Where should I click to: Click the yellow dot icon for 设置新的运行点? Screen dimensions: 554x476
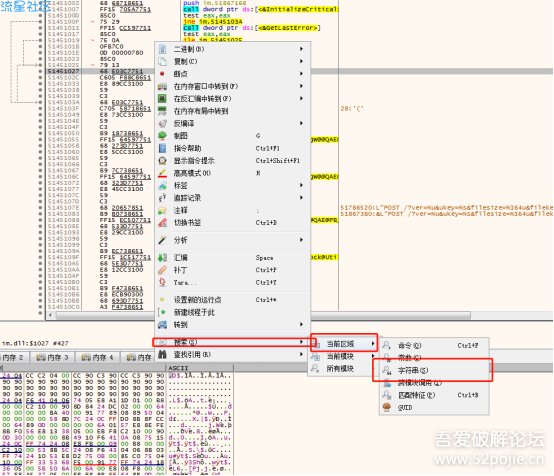162,300
